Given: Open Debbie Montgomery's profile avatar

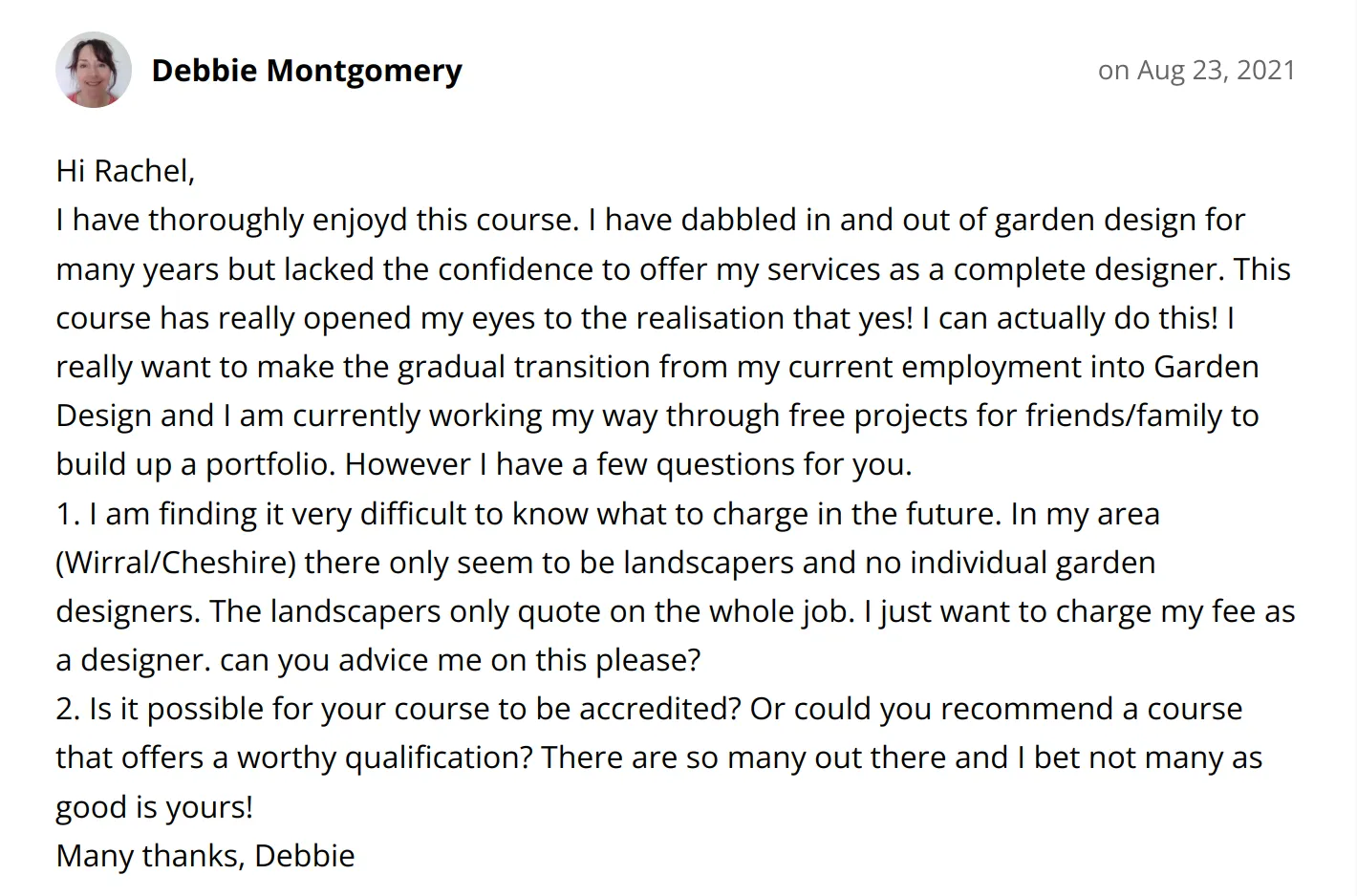Looking at the screenshot, I should (x=94, y=70).
